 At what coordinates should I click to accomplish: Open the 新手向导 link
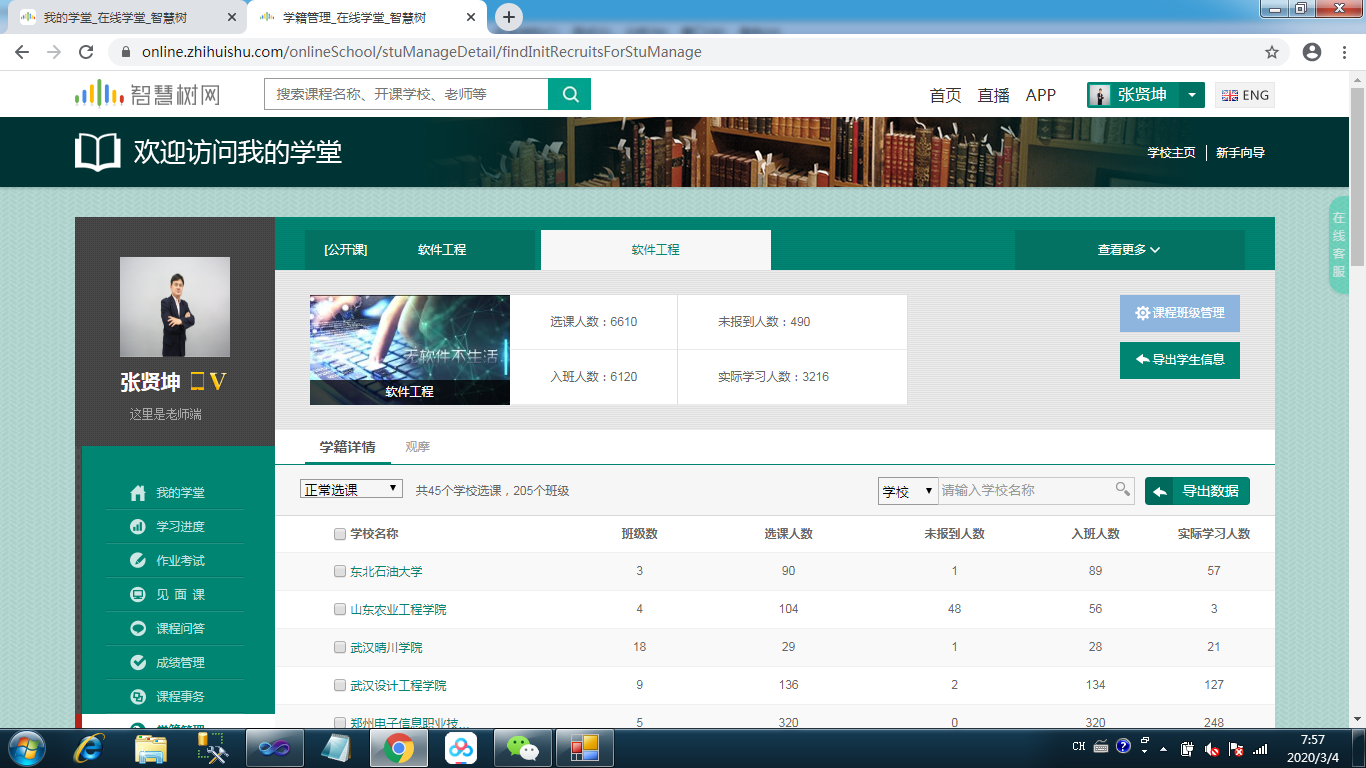(x=1240, y=153)
